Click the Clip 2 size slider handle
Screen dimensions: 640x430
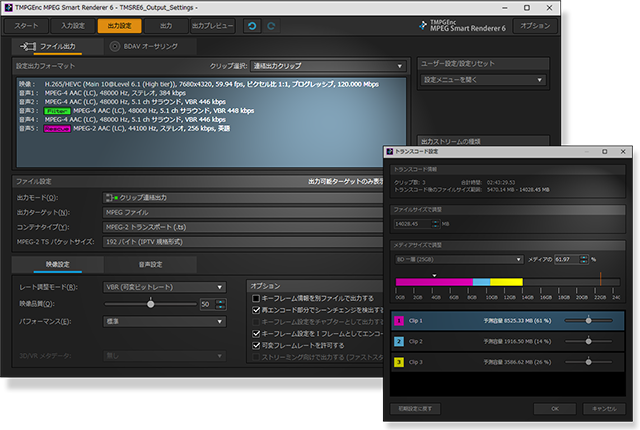589,341
